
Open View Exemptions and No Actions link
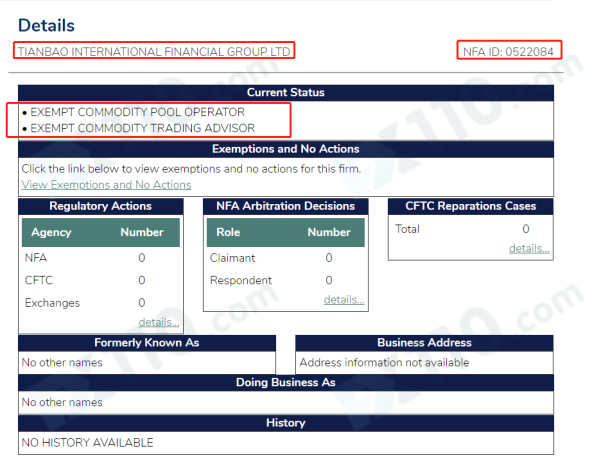[x=106, y=185]
